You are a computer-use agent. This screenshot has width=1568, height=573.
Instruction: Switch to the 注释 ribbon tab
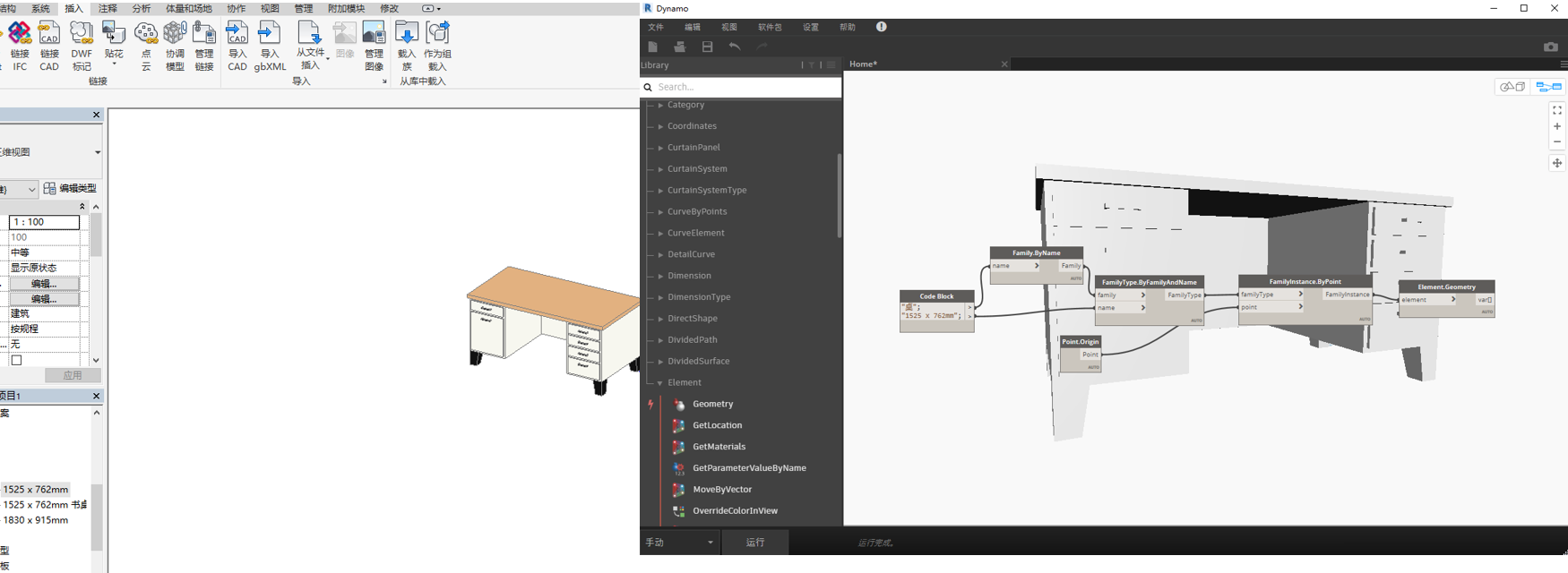pos(108,8)
